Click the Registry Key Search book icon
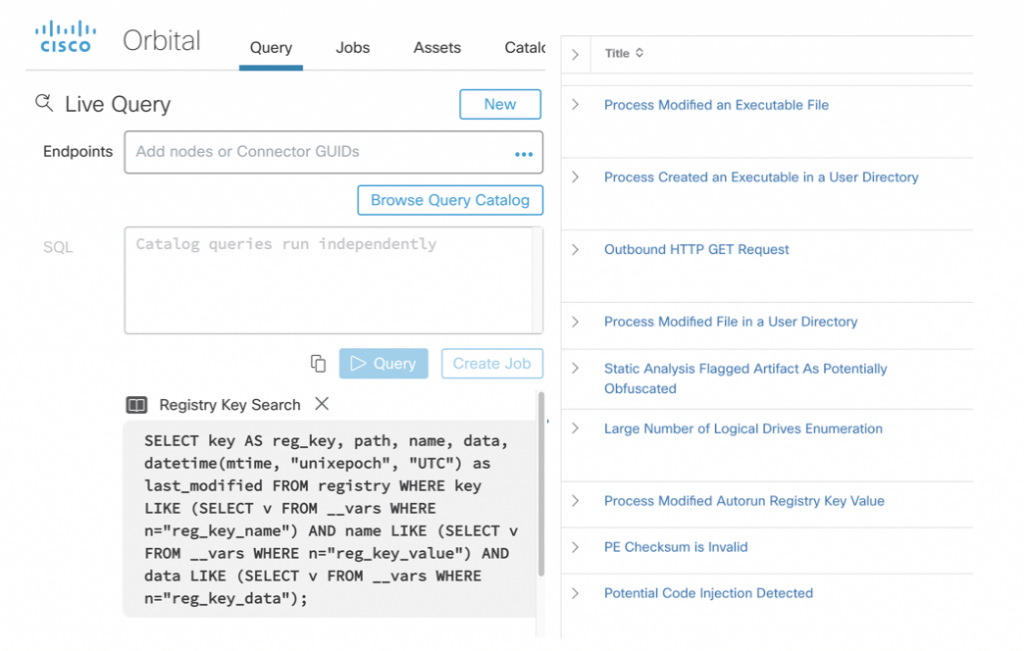Viewport: 1024px width, 651px height. click(x=136, y=405)
